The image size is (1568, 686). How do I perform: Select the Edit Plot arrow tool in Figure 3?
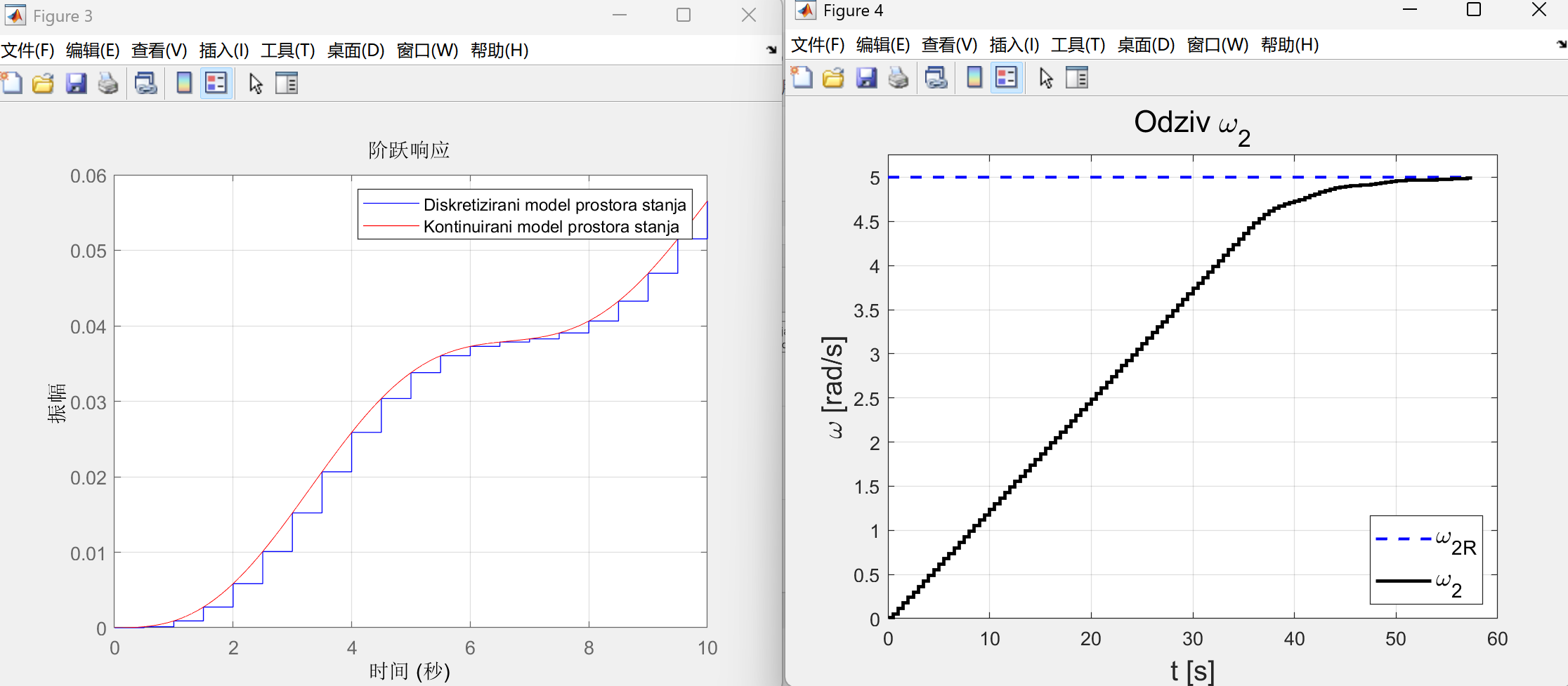click(x=256, y=83)
